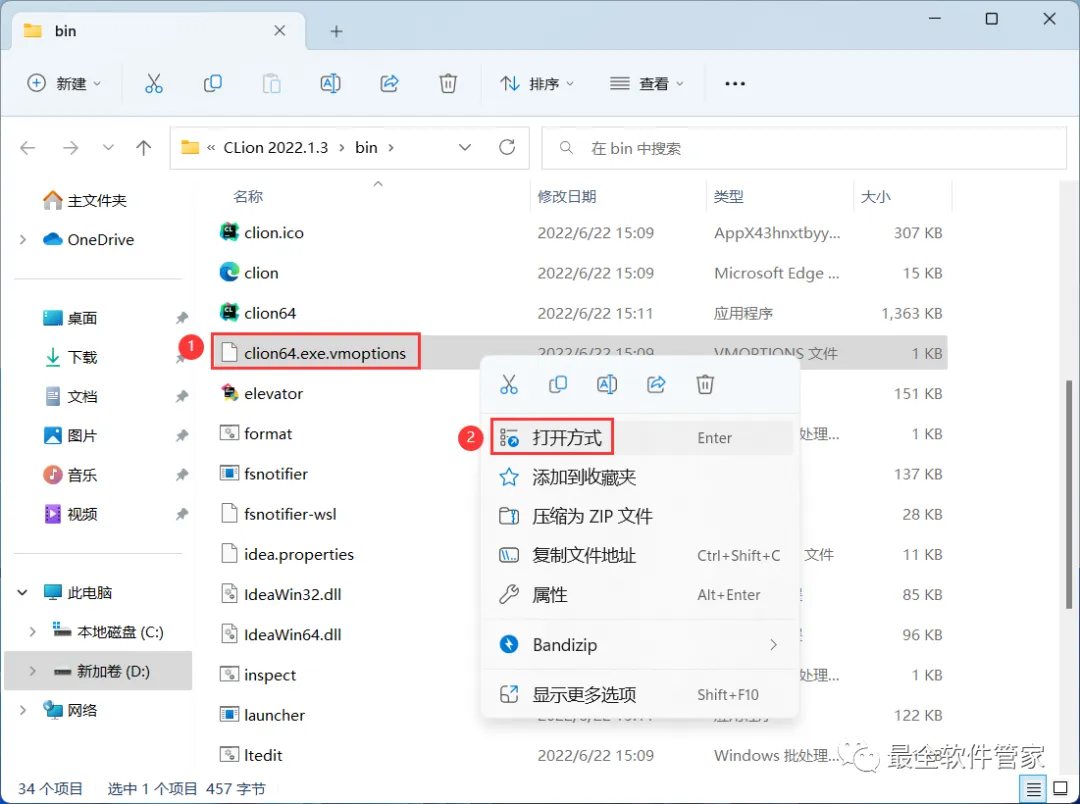Go back using the left arrow
This screenshot has height=804, width=1080.
coord(28,147)
